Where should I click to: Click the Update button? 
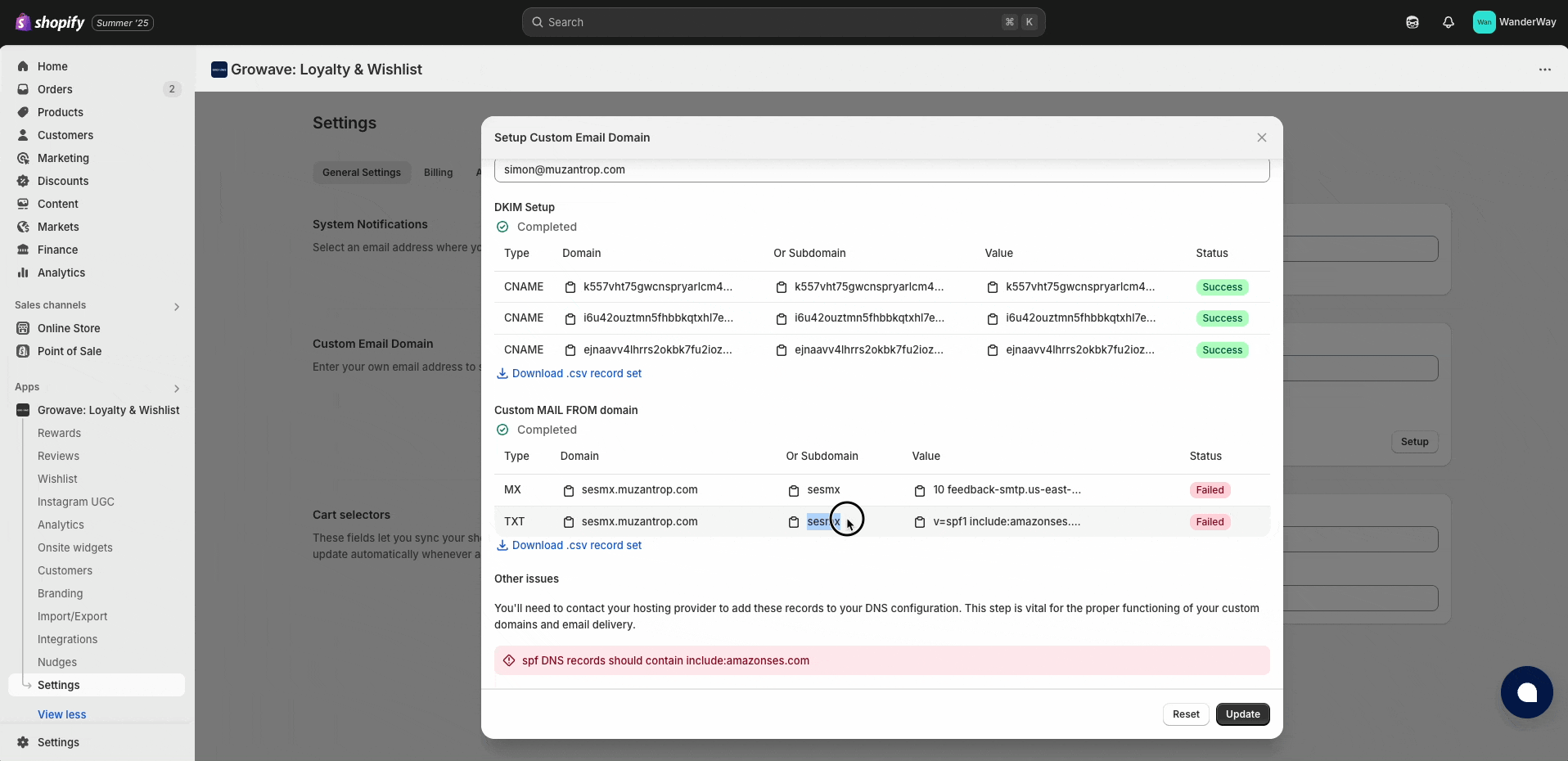1243,714
